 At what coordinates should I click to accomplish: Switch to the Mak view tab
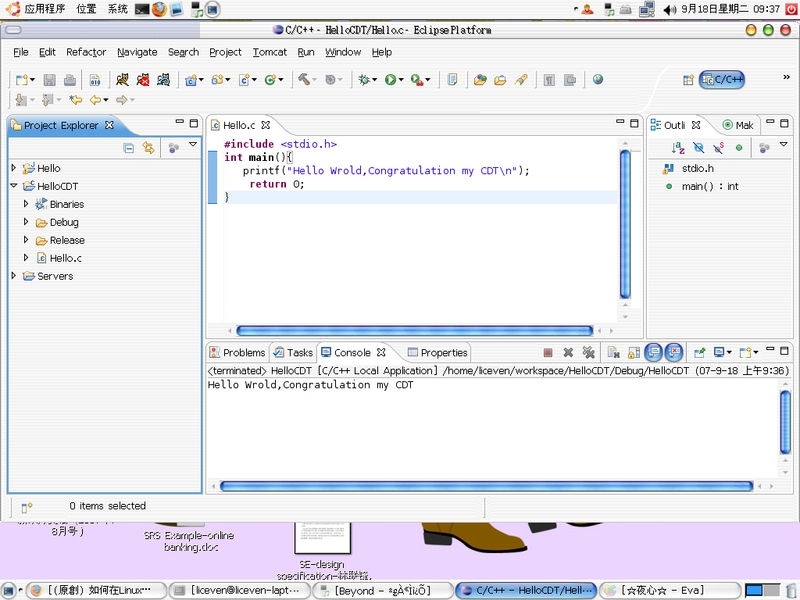(x=738, y=125)
